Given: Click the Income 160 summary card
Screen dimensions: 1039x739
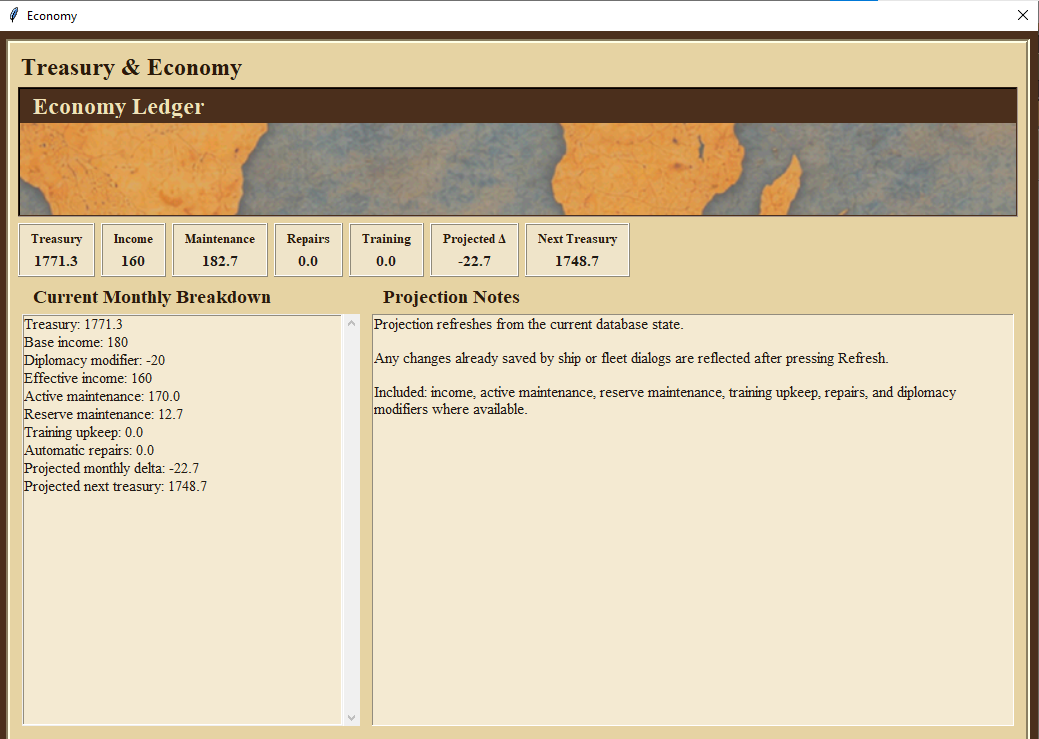Looking at the screenshot, I should coord(133,250).
